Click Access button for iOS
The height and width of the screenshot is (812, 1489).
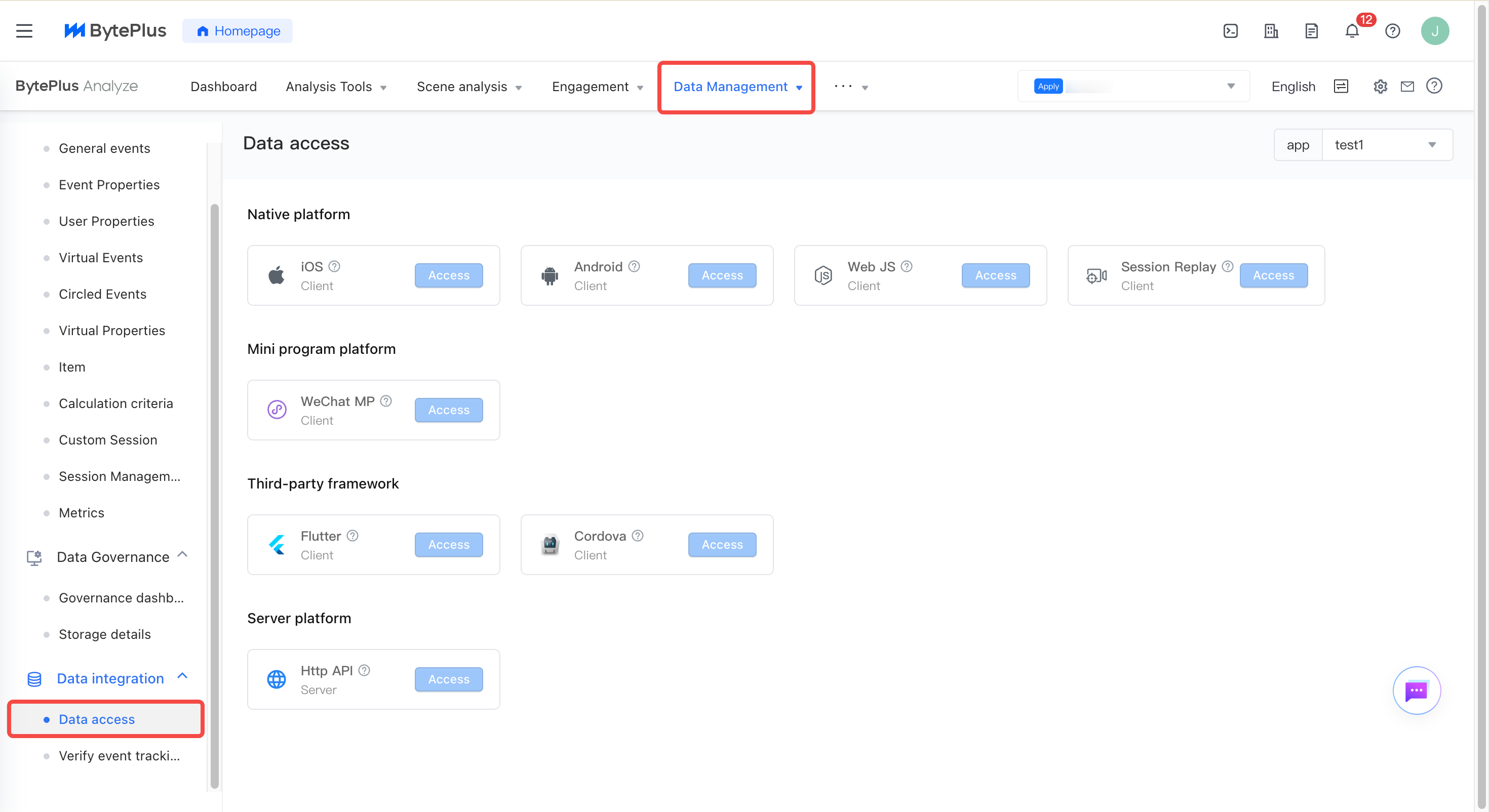pyautogui.click(x=449, y=275)
